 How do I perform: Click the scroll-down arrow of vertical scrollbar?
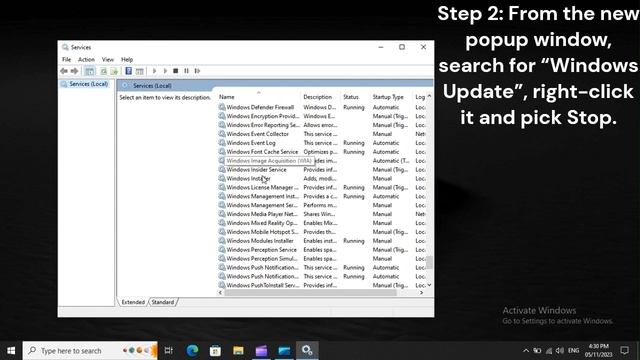click(429, 285)
